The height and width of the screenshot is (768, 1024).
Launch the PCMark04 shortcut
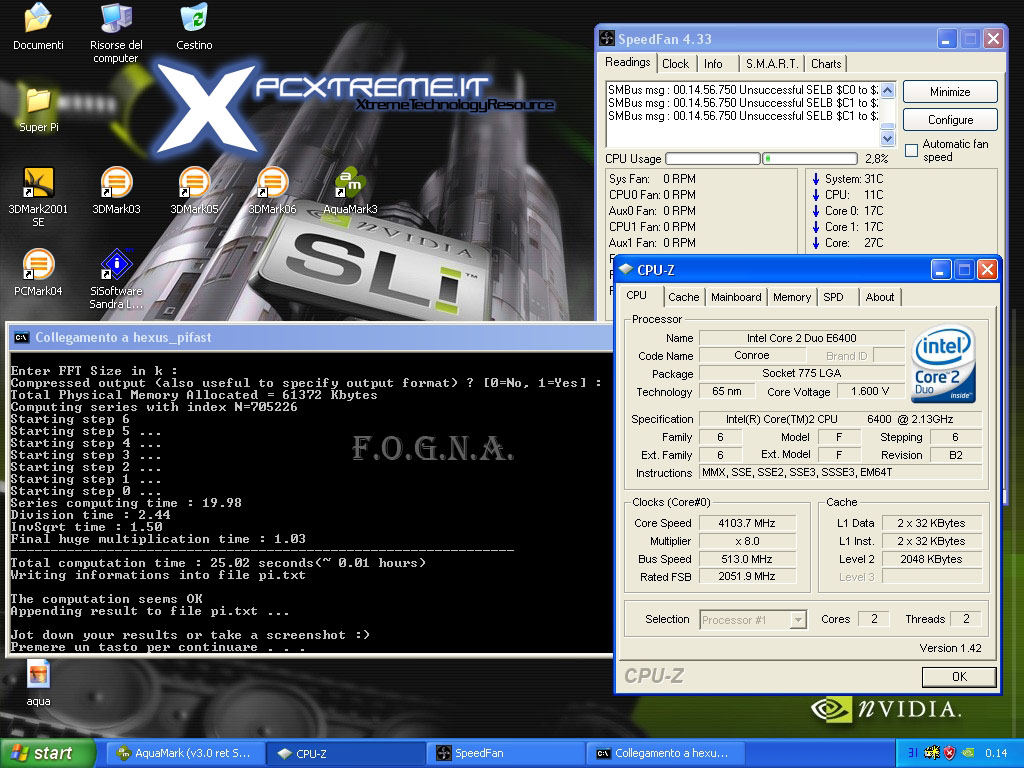39,272
